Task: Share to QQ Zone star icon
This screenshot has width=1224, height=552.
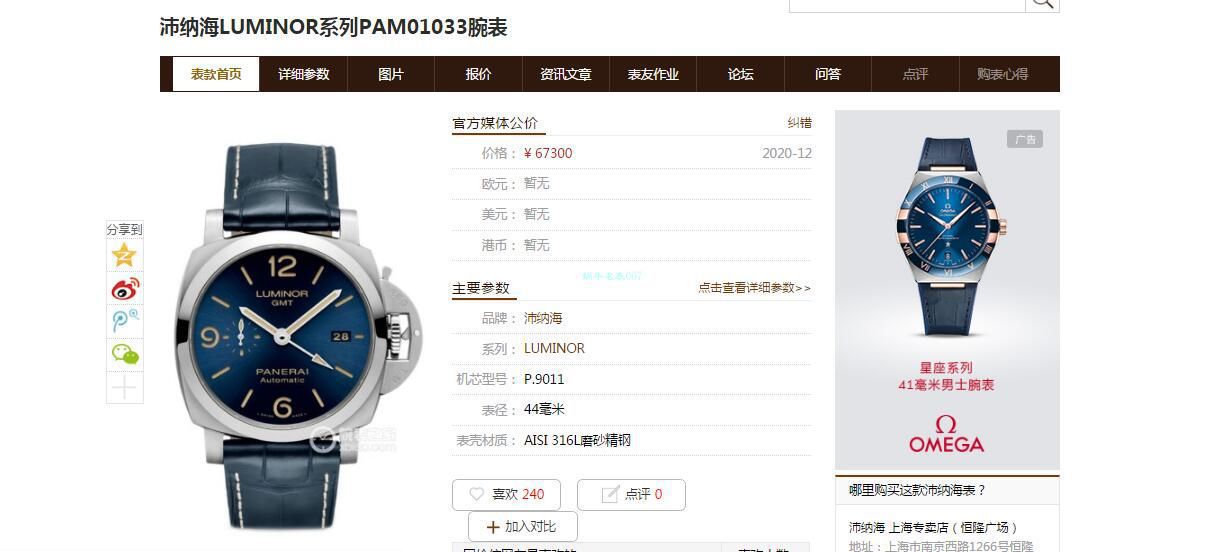Action: click(x=125, y=255)
